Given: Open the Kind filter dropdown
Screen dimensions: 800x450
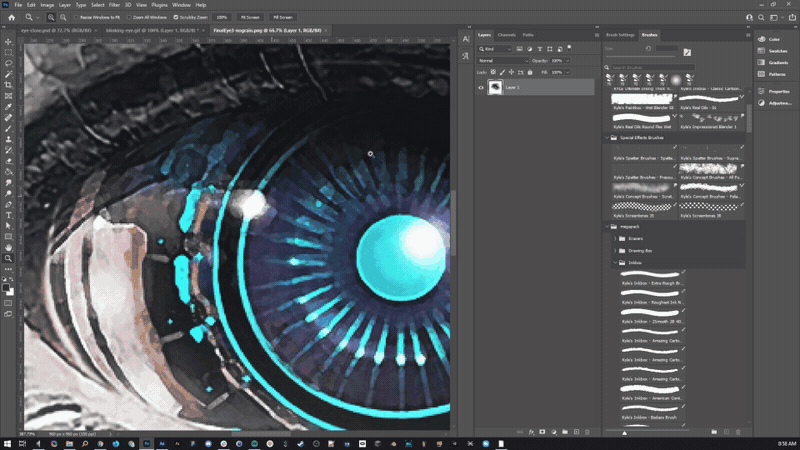Looking at the screenshot, I should tap(494, 49).
